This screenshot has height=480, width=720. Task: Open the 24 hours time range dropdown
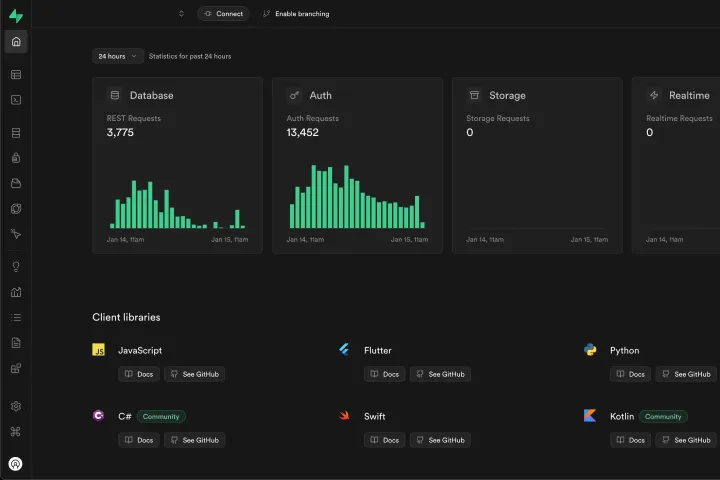point(118,56)
